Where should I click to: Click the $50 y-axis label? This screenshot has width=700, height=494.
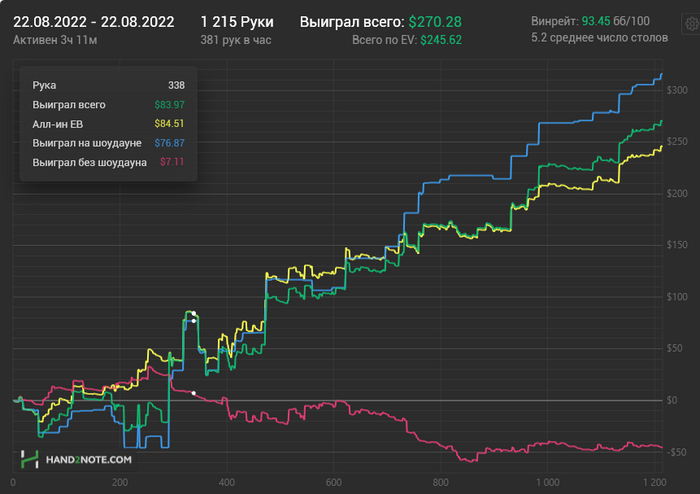pyautogui.click(x=675, y=348)
